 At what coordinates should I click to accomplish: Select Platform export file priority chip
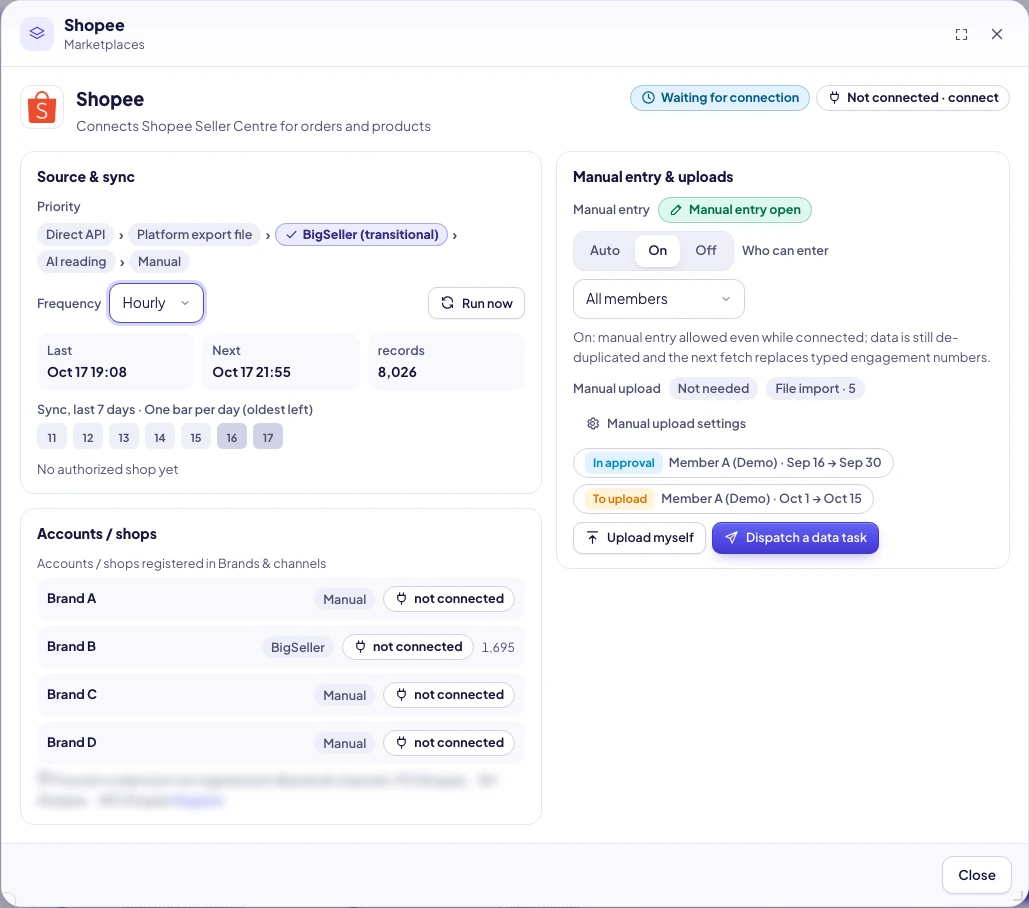tap(194, 235)
